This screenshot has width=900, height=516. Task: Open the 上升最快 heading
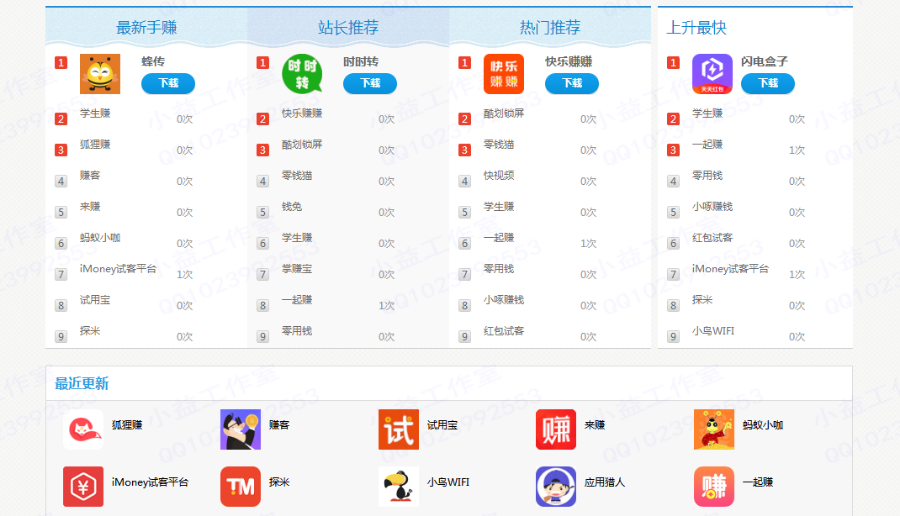tap(696, 28)
